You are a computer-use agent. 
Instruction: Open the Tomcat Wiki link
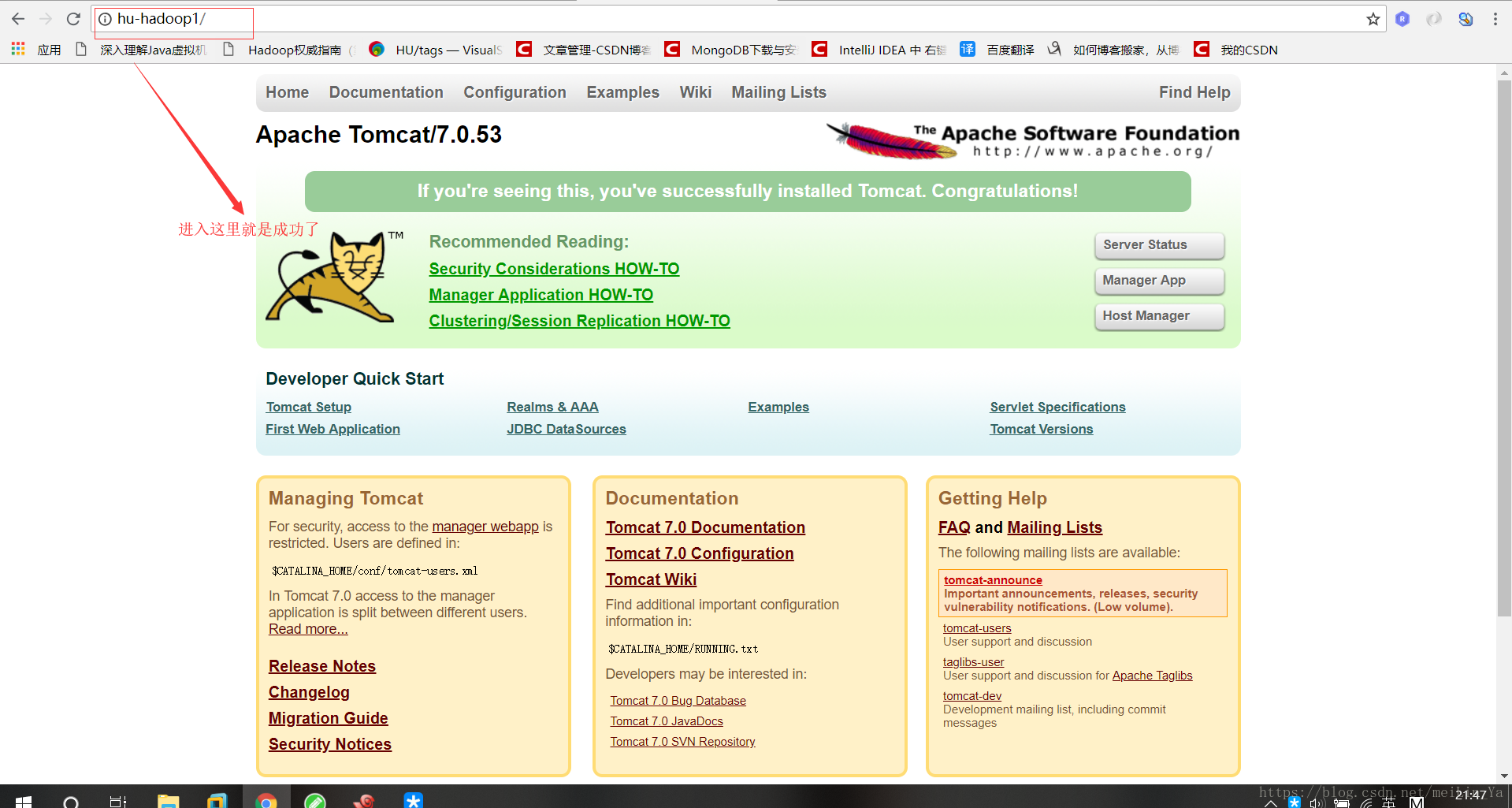point(651,579)
